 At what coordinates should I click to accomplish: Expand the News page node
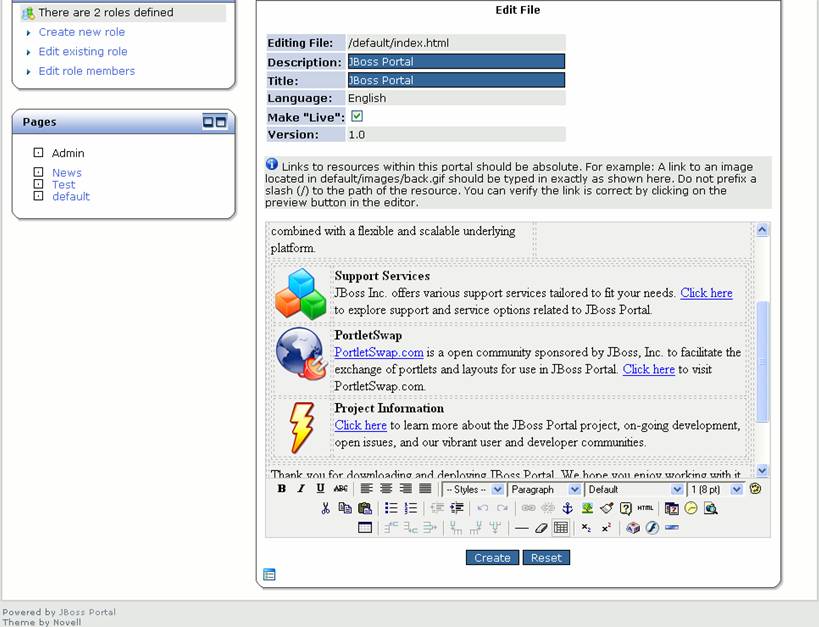[x=38, y=172]
